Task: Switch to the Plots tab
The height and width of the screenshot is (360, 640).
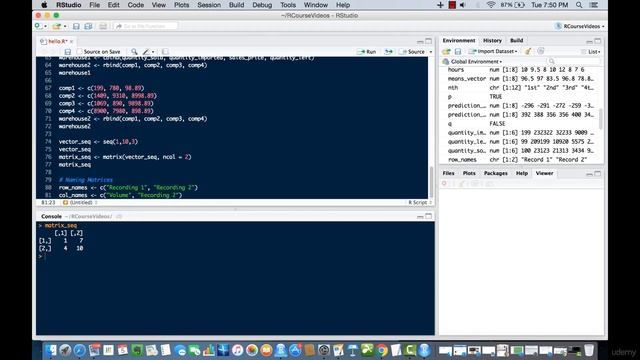Action: [x=469, y=173]
